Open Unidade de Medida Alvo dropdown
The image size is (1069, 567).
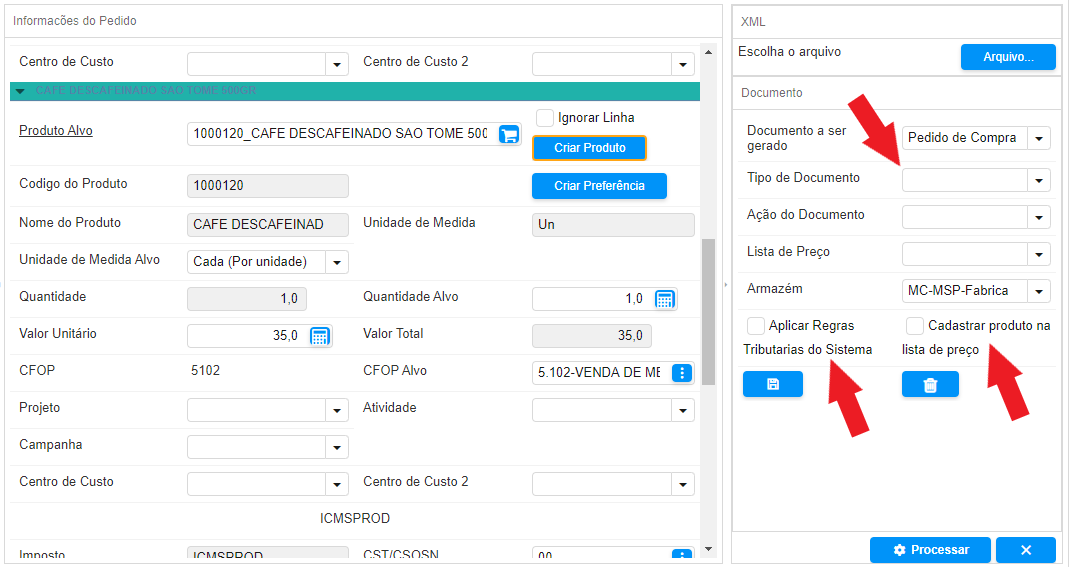[337, 262]
